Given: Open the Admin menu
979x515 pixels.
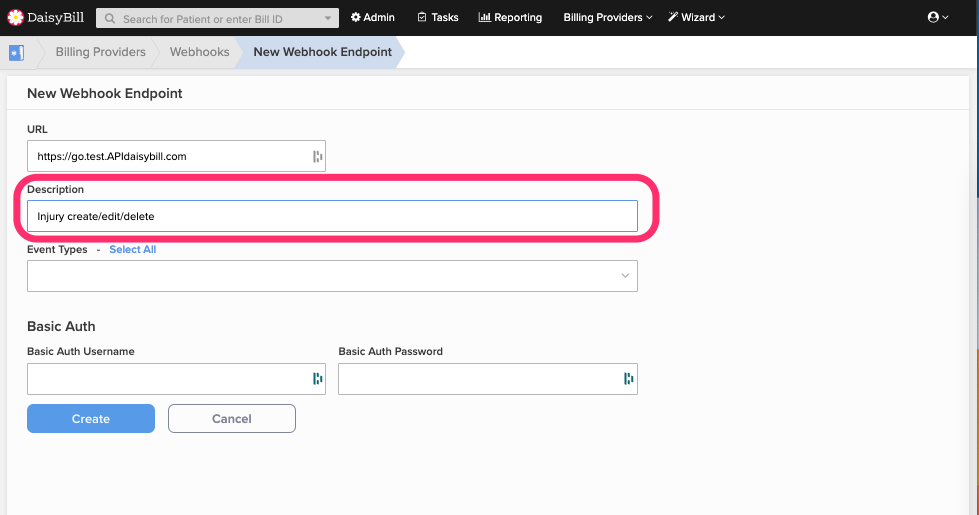Looking at the screenshot, I should tap(373, 17).
